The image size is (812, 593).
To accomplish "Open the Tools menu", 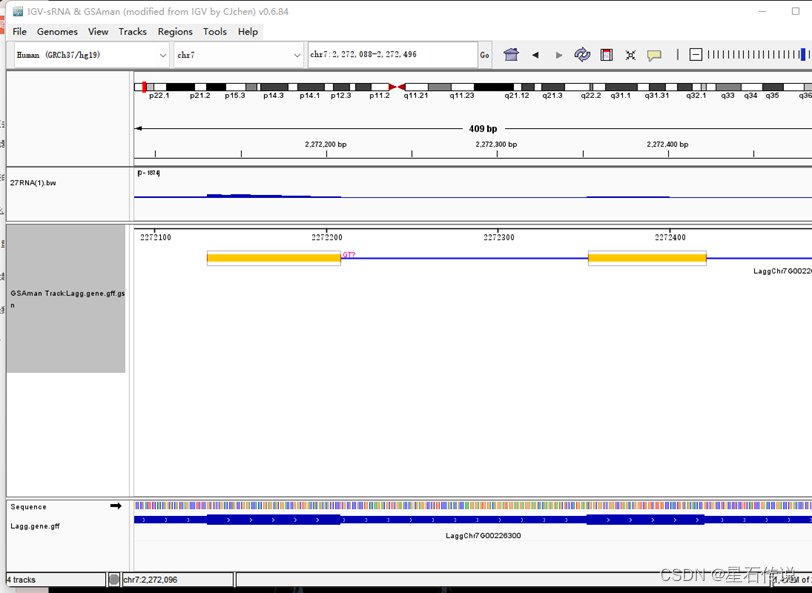I will tap(215, 32).
